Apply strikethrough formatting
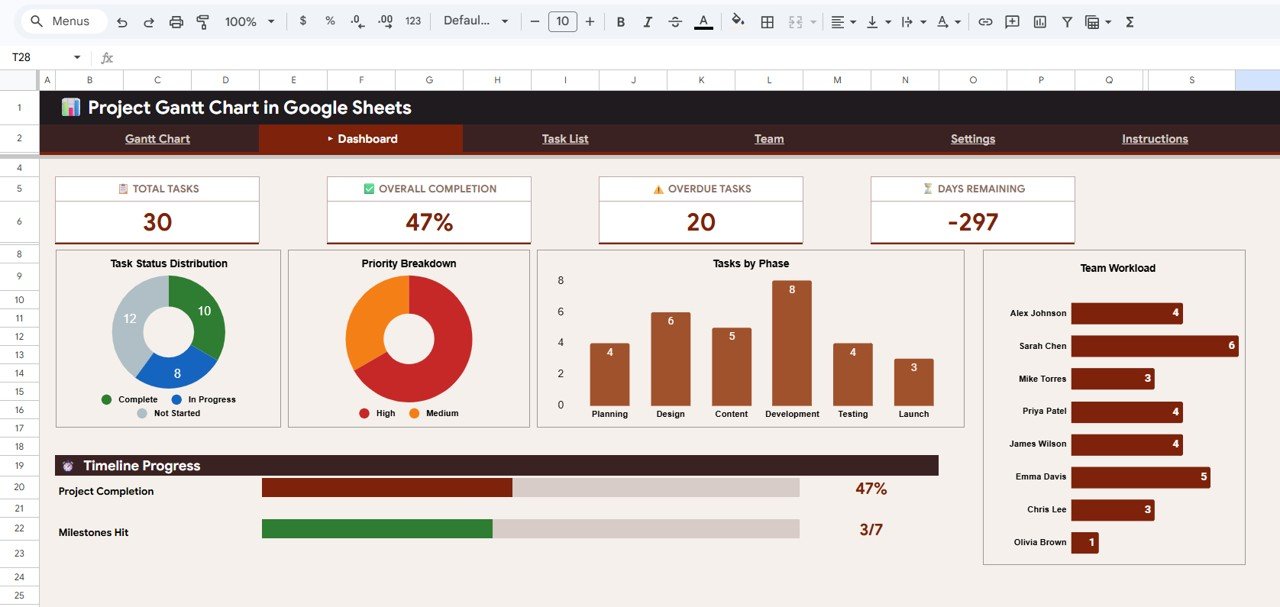 675,19
